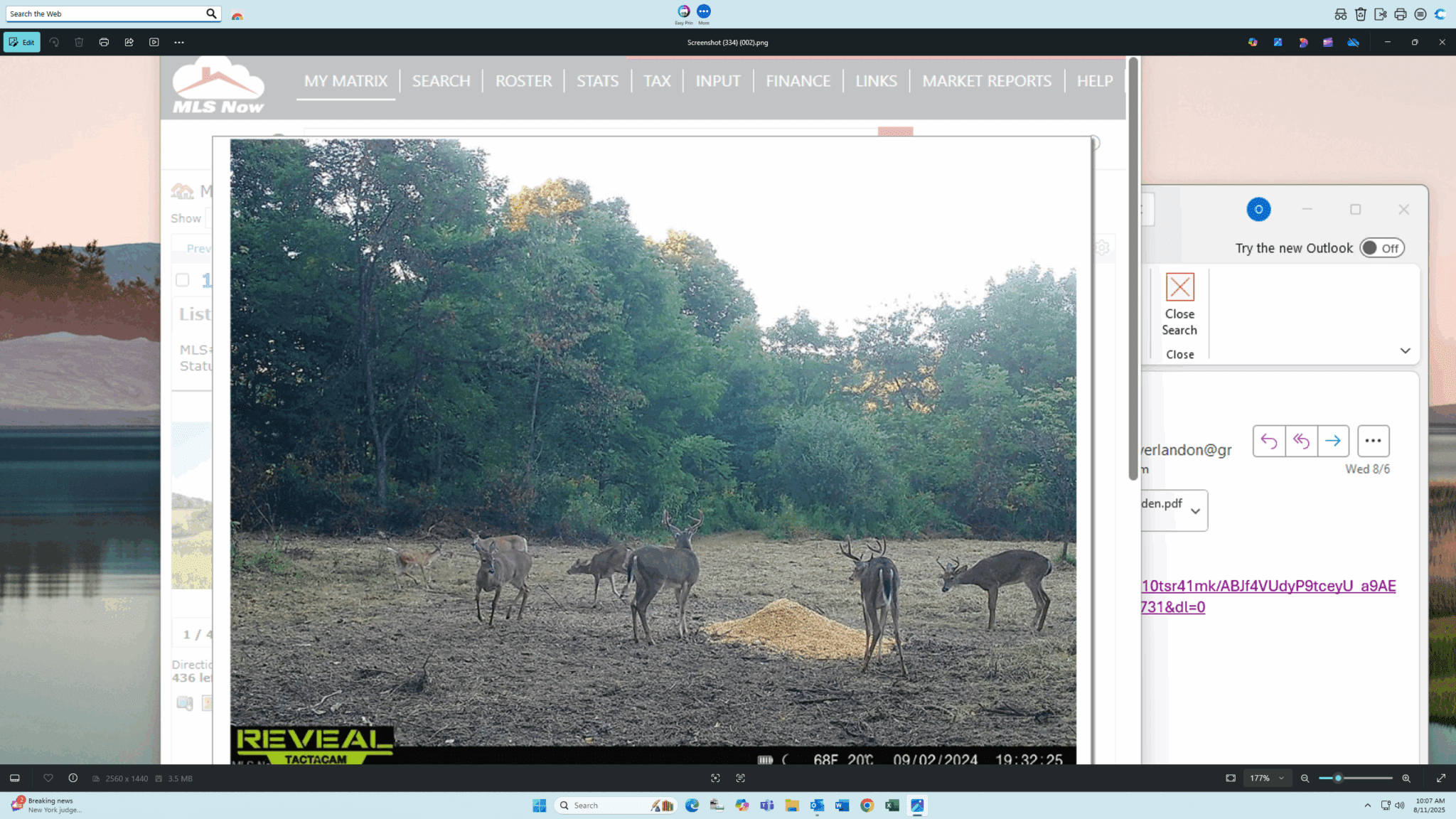Expand hidden system tray icons chevron
The image size is (1456, 819).
[x=1367, y=805]
